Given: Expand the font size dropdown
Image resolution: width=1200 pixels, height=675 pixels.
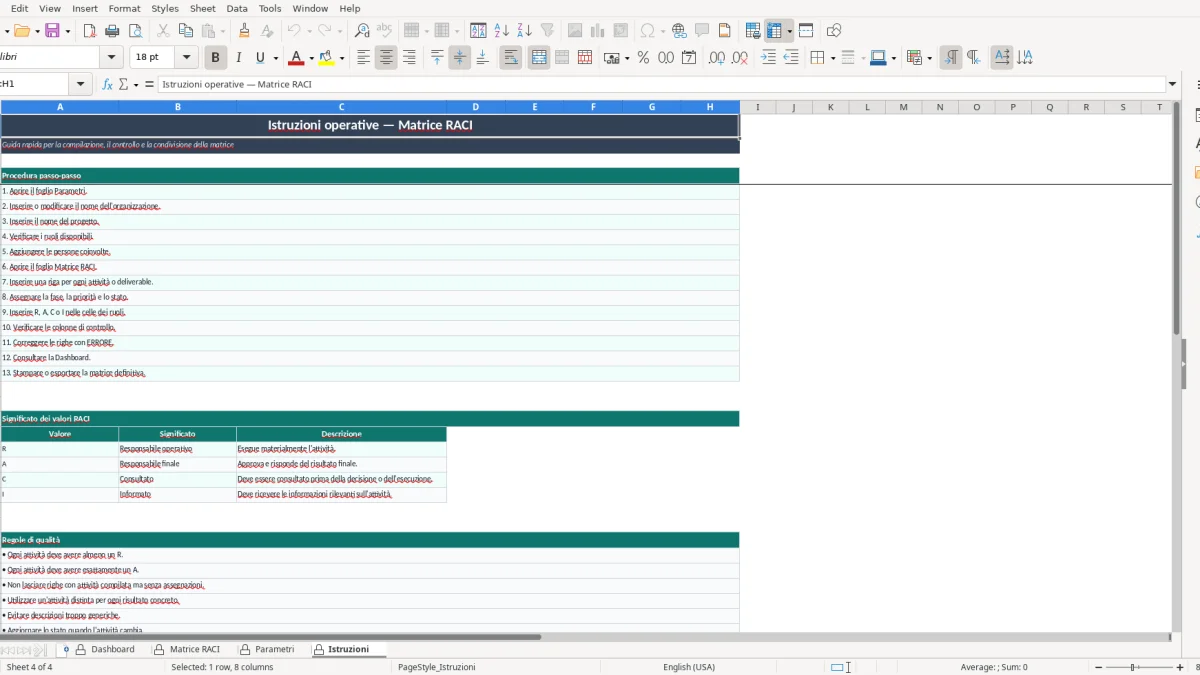Looking at the screenshot, I should click(x=186, y=58).
